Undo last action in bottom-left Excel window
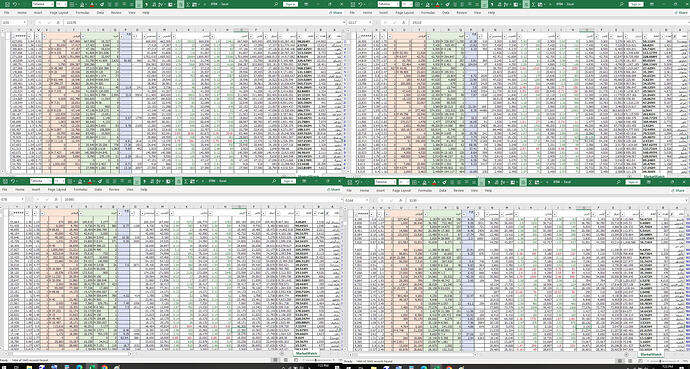 13,181
